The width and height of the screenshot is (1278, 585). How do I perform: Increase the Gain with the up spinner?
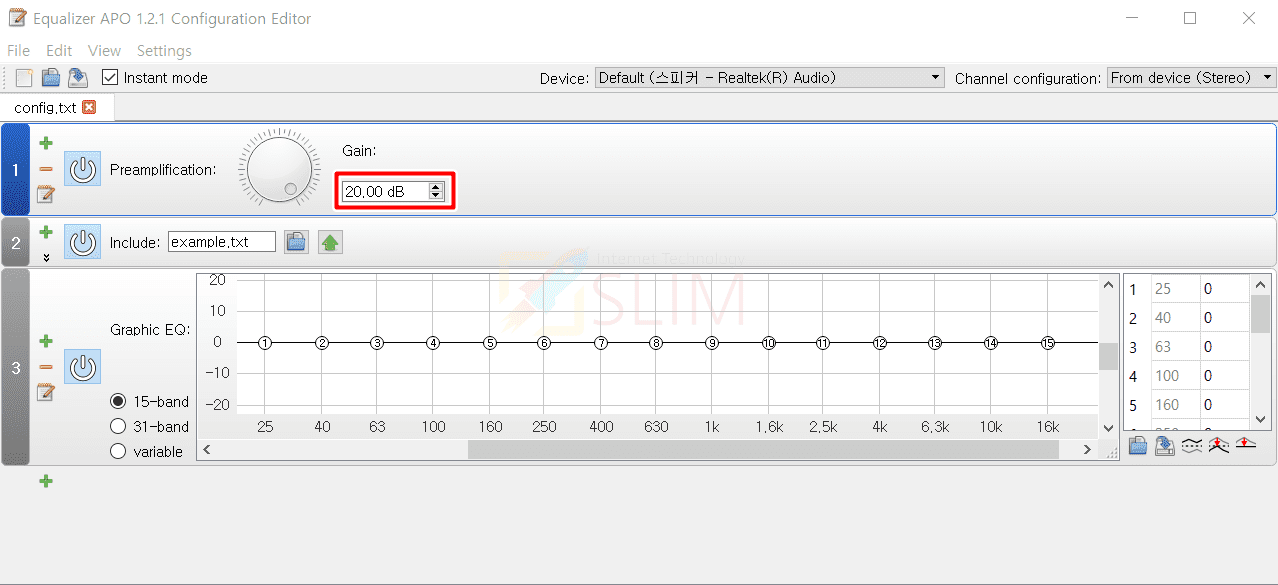pos(436,187)
